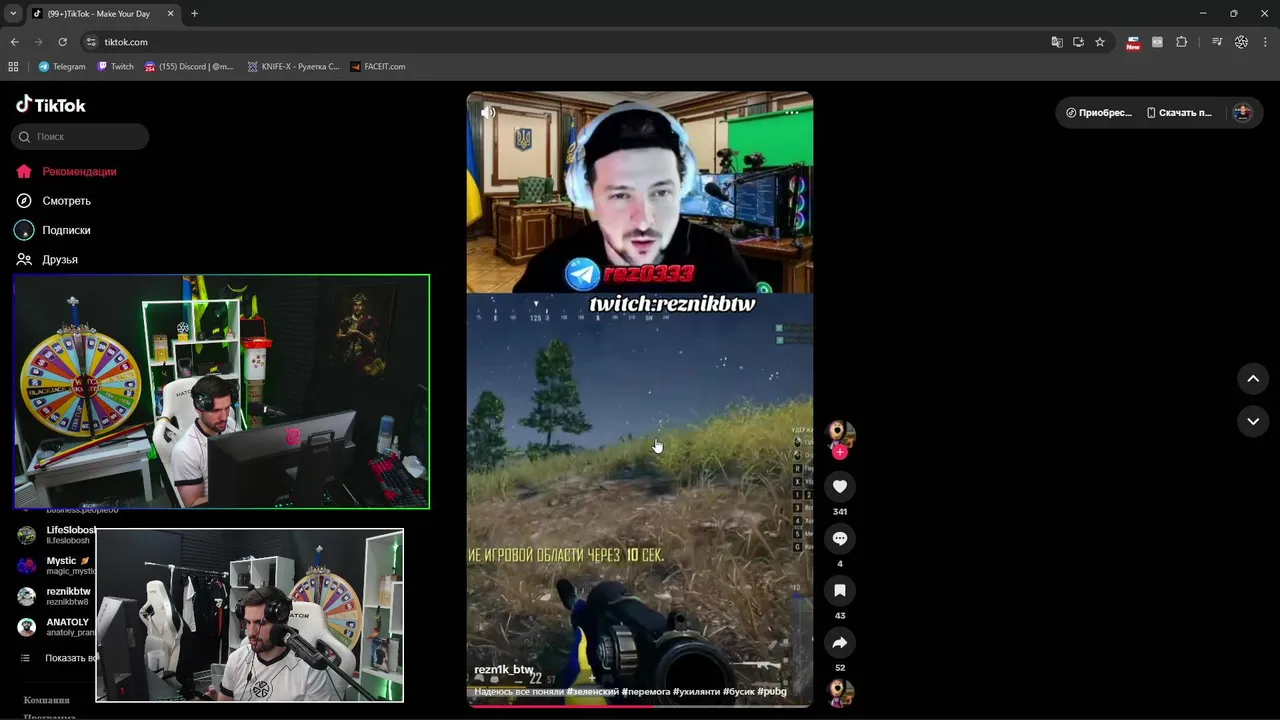
Task: Click the translate page icon
Action: point(1057,42)
